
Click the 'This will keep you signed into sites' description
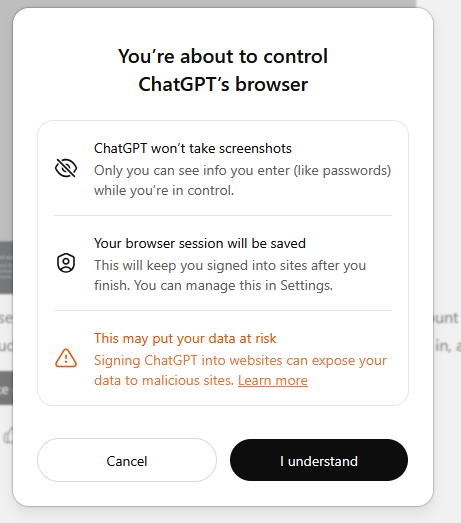230,276
